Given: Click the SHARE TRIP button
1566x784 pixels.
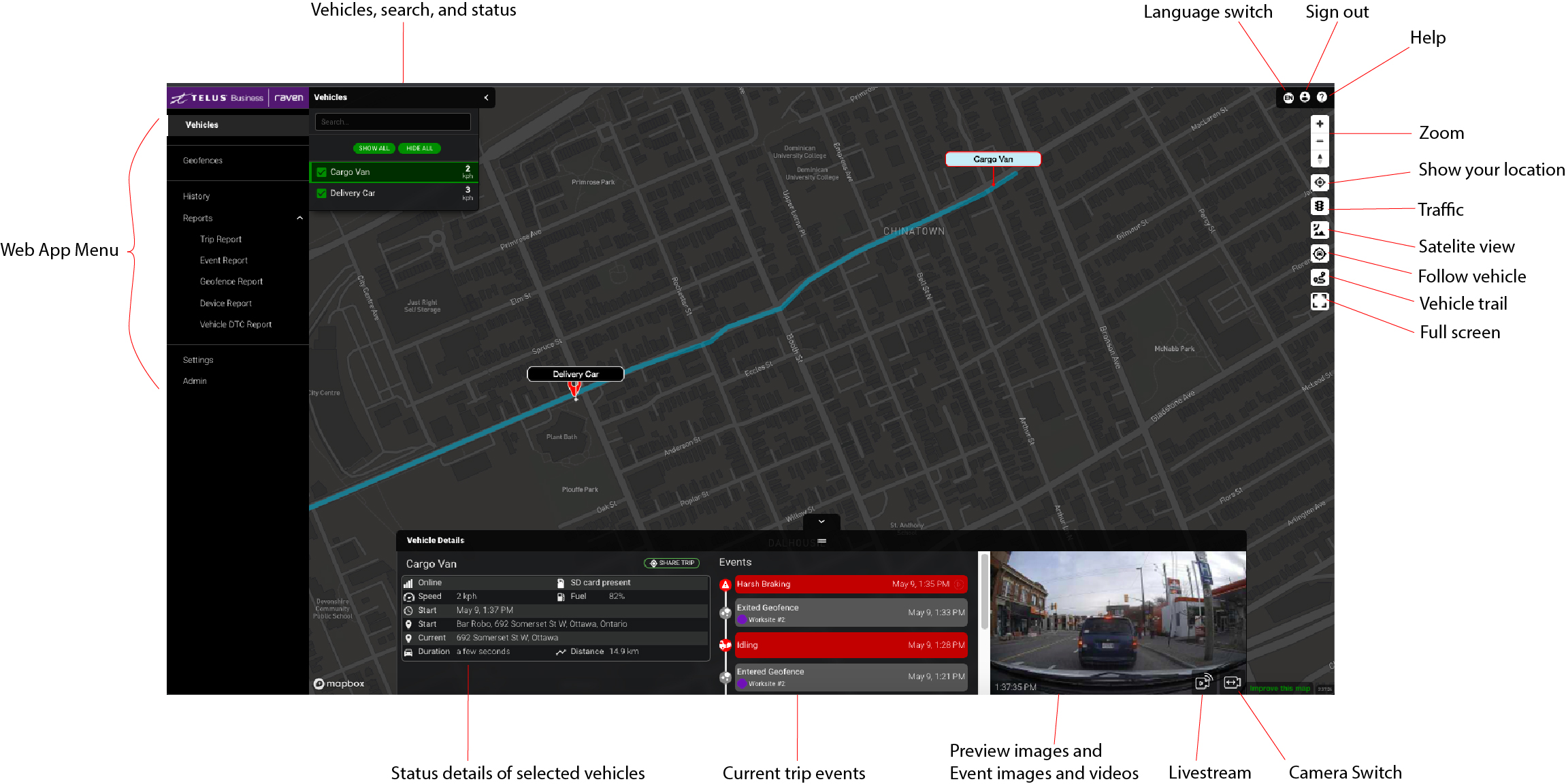Looking at the screenshot, I should pos(672,563).
